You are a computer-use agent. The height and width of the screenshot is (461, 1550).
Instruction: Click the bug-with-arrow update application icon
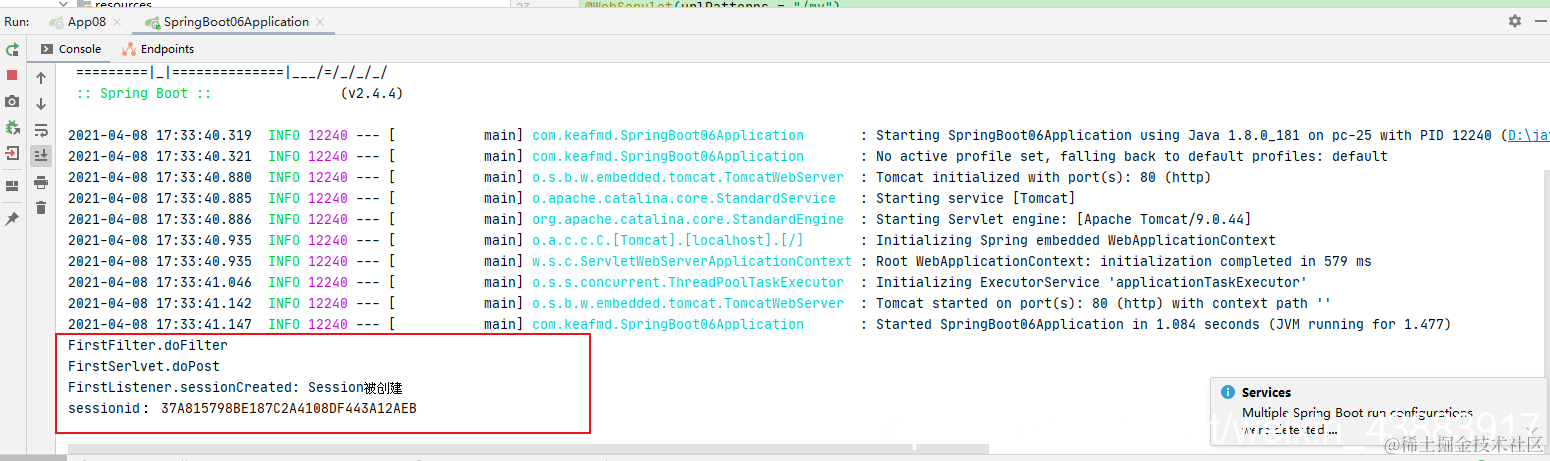pyautogui.click(x=12, y=127)
